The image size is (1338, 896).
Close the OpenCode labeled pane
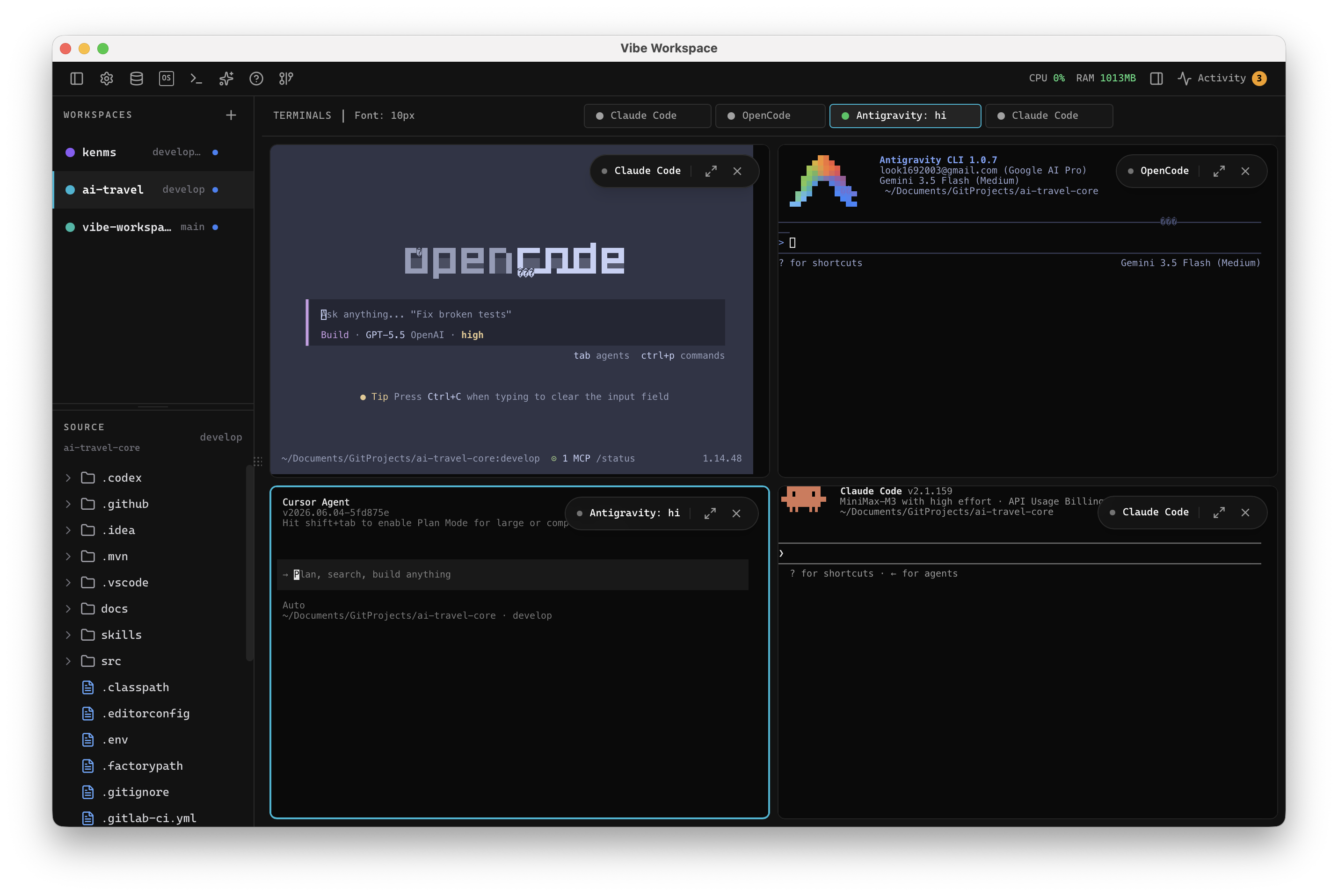[x=1245, y=171]
